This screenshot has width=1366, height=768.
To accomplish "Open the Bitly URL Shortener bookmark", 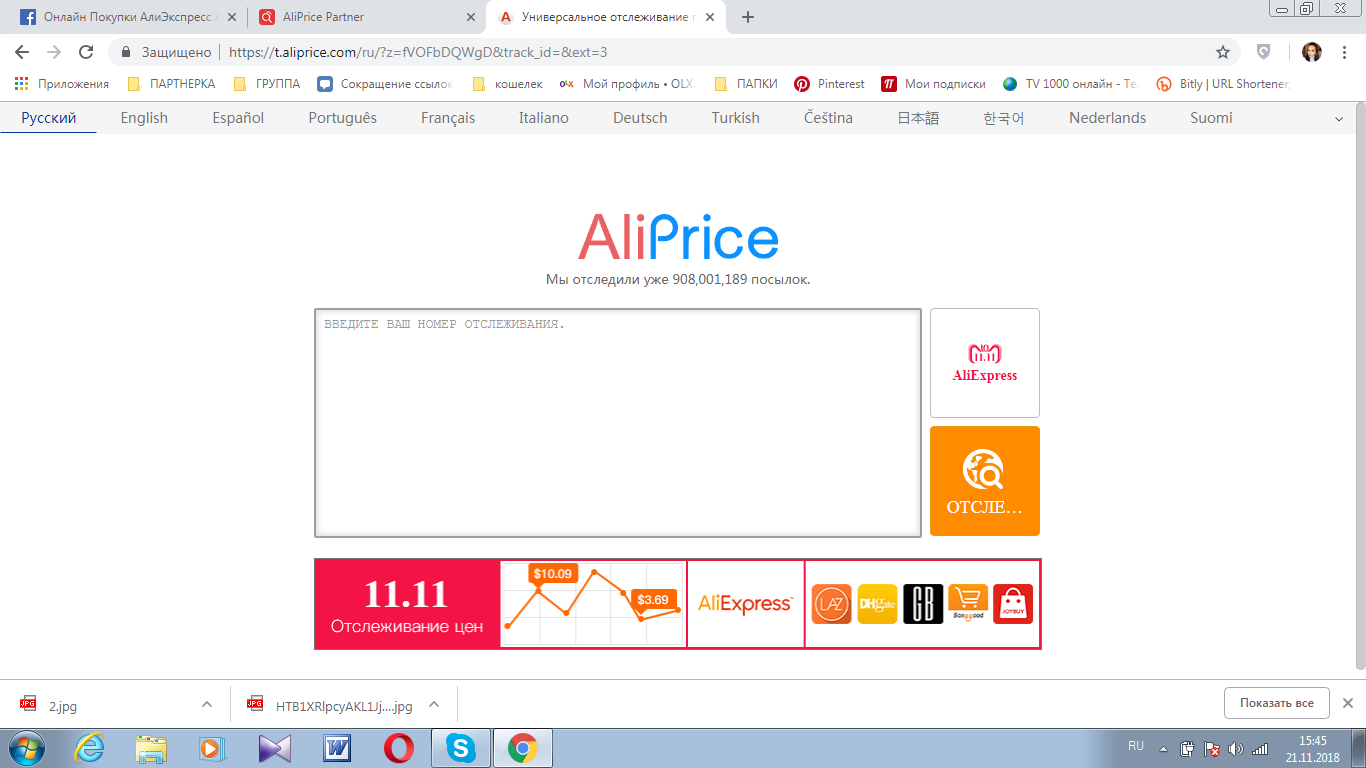I will 1223,84.
